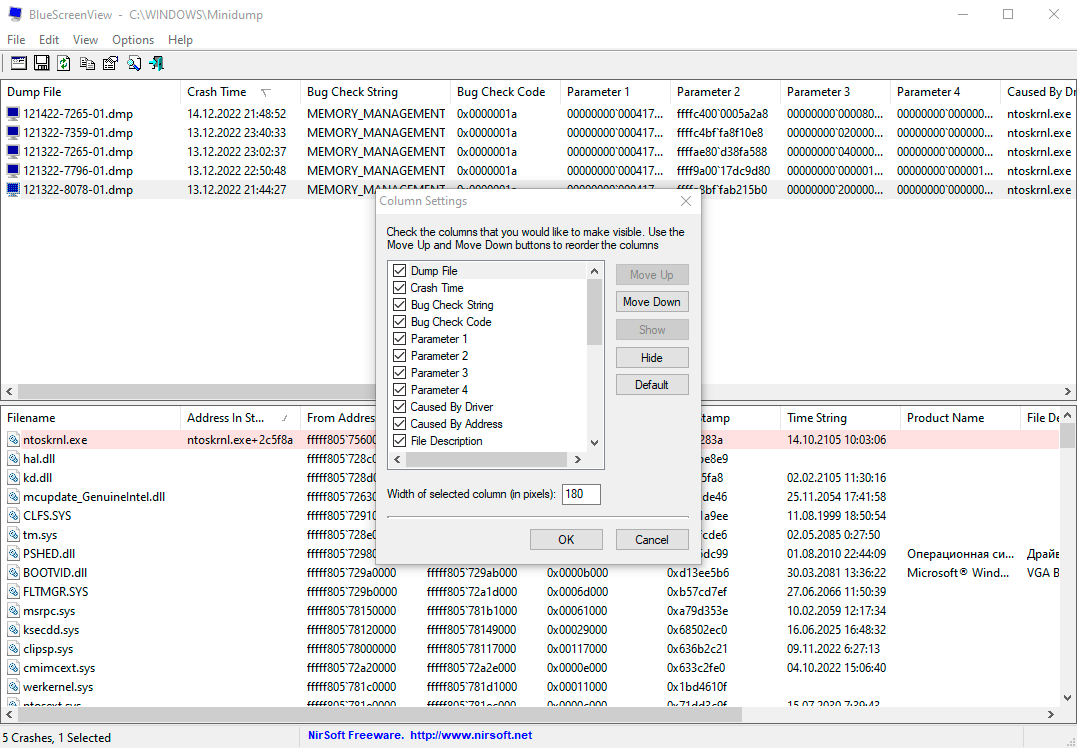Click the file icon next to hal.dll

click(x=13, y=459)
